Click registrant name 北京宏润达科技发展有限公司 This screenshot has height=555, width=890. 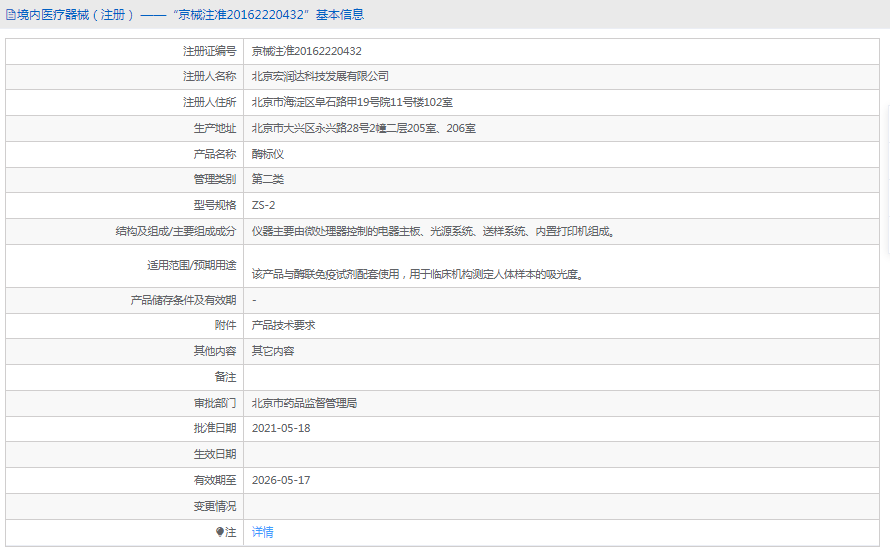coord(320,76)
